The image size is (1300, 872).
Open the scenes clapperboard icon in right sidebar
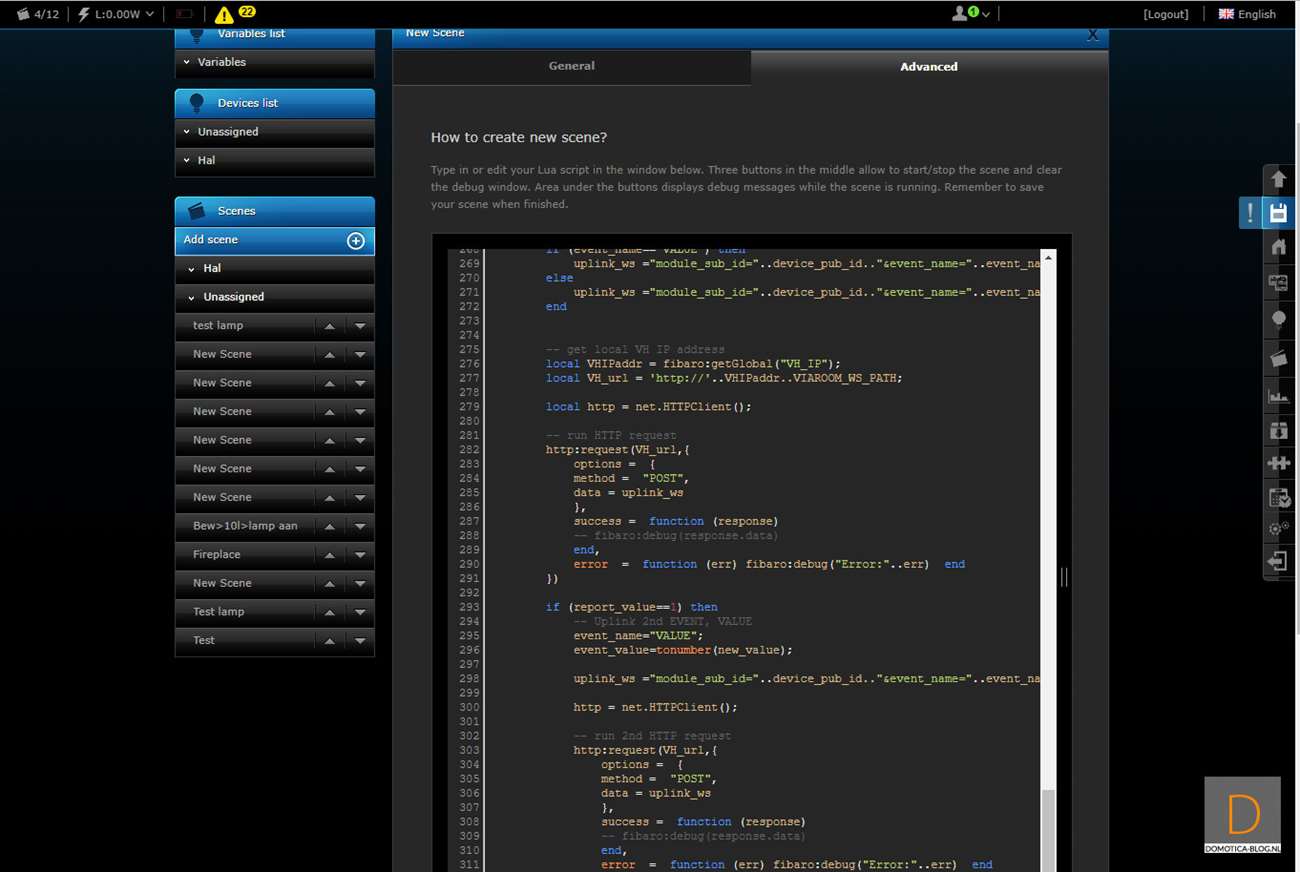coord(1278,358)
